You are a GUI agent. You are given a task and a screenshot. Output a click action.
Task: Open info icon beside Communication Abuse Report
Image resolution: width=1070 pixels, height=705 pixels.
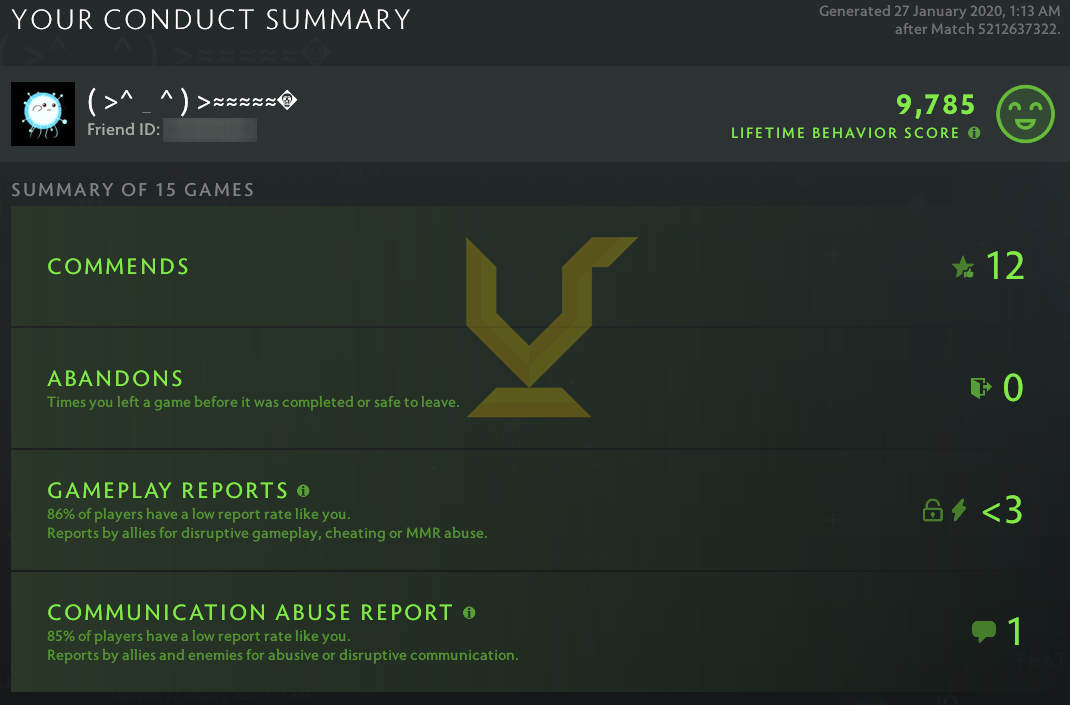469,613
